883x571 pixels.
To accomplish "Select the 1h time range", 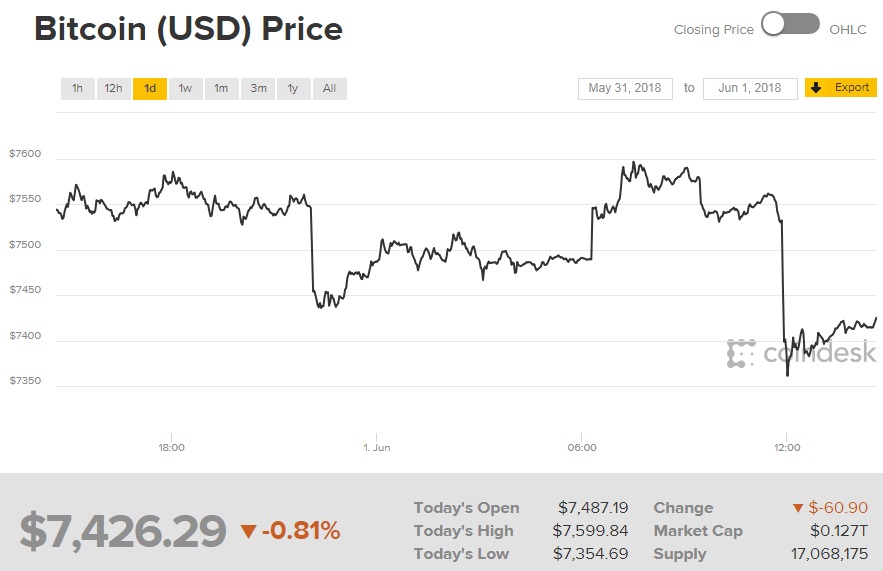I will 77,89.
